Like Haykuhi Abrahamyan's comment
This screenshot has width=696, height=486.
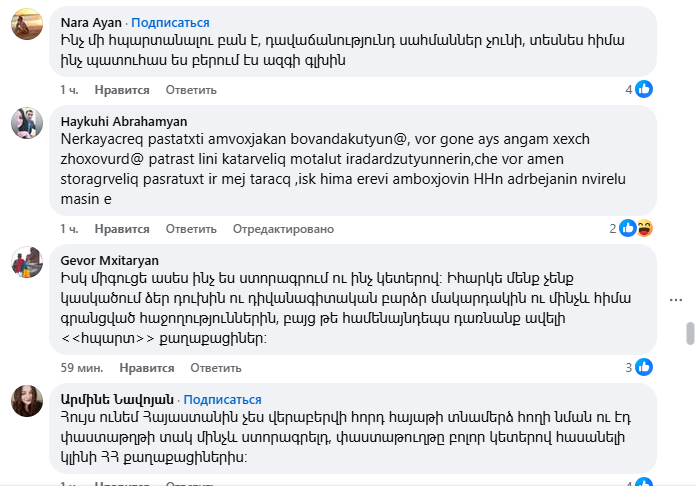(122, 229)
